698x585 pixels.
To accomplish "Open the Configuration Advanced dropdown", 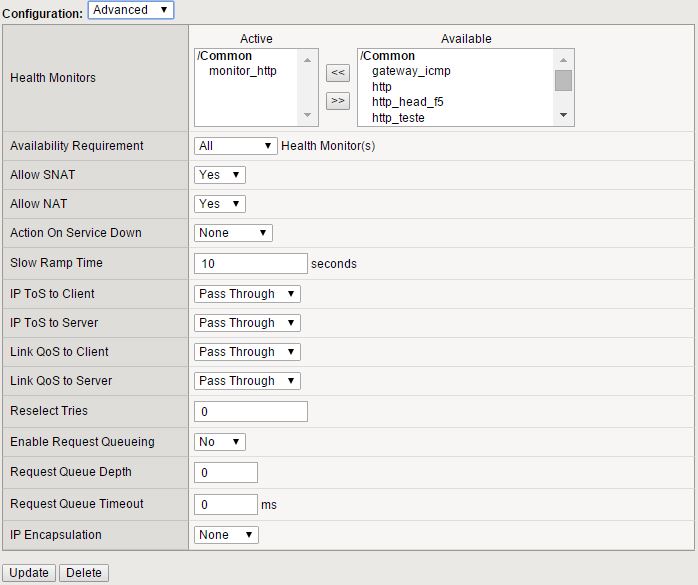I will (130, 10).
